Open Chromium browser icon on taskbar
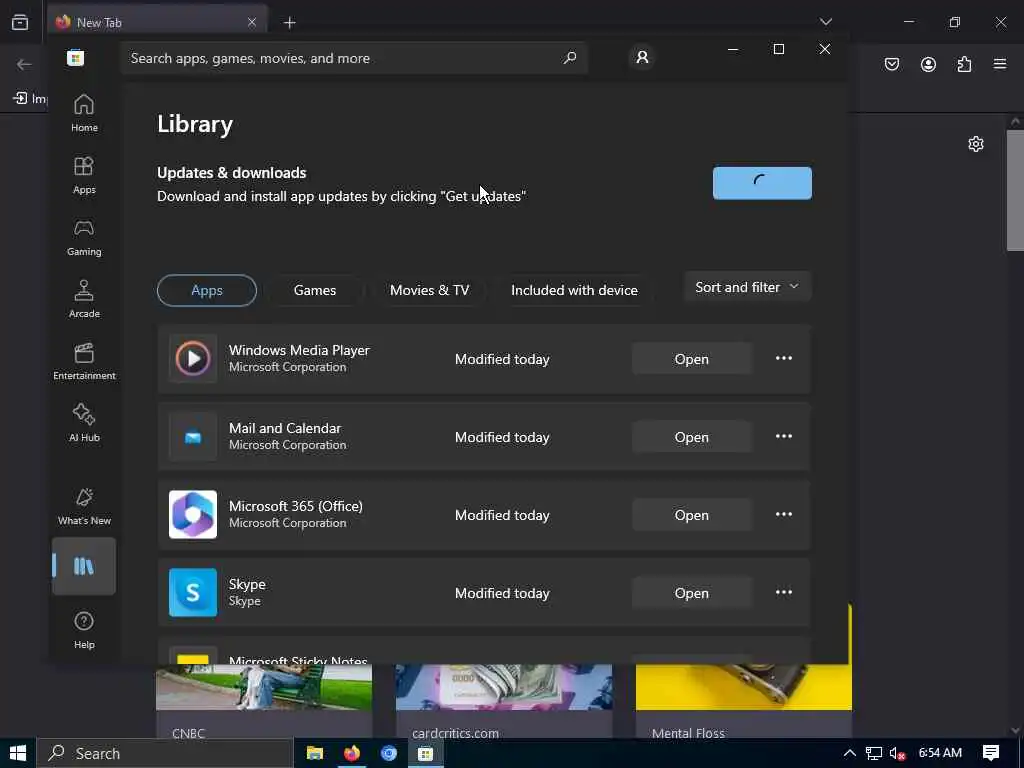 [389, 753]
